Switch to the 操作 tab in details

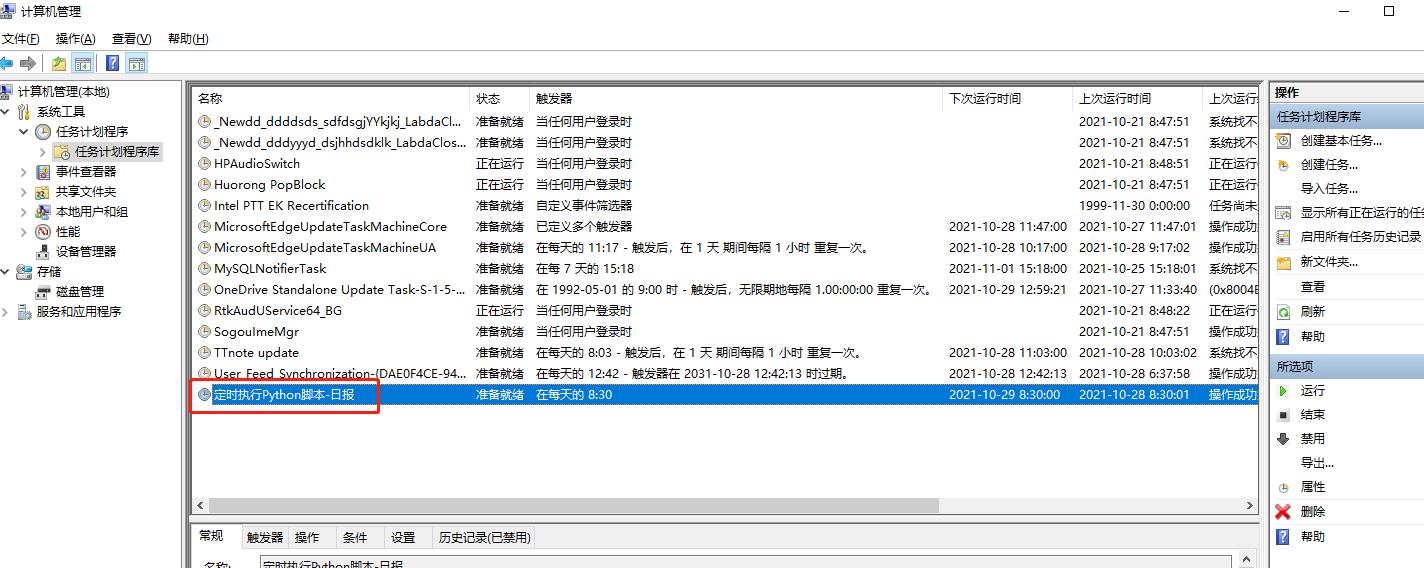(308, 538)
